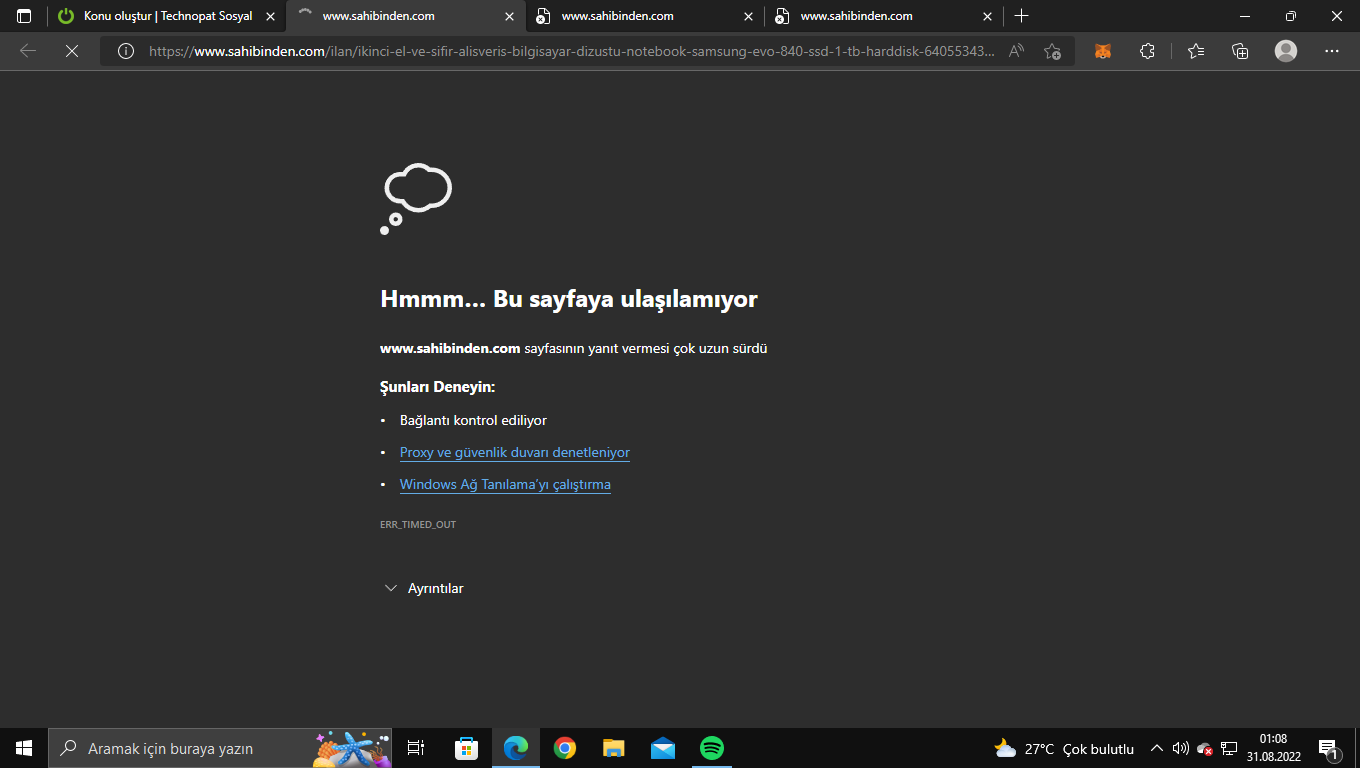
Task: Open the Favorites list
Action: point(1196,51)
